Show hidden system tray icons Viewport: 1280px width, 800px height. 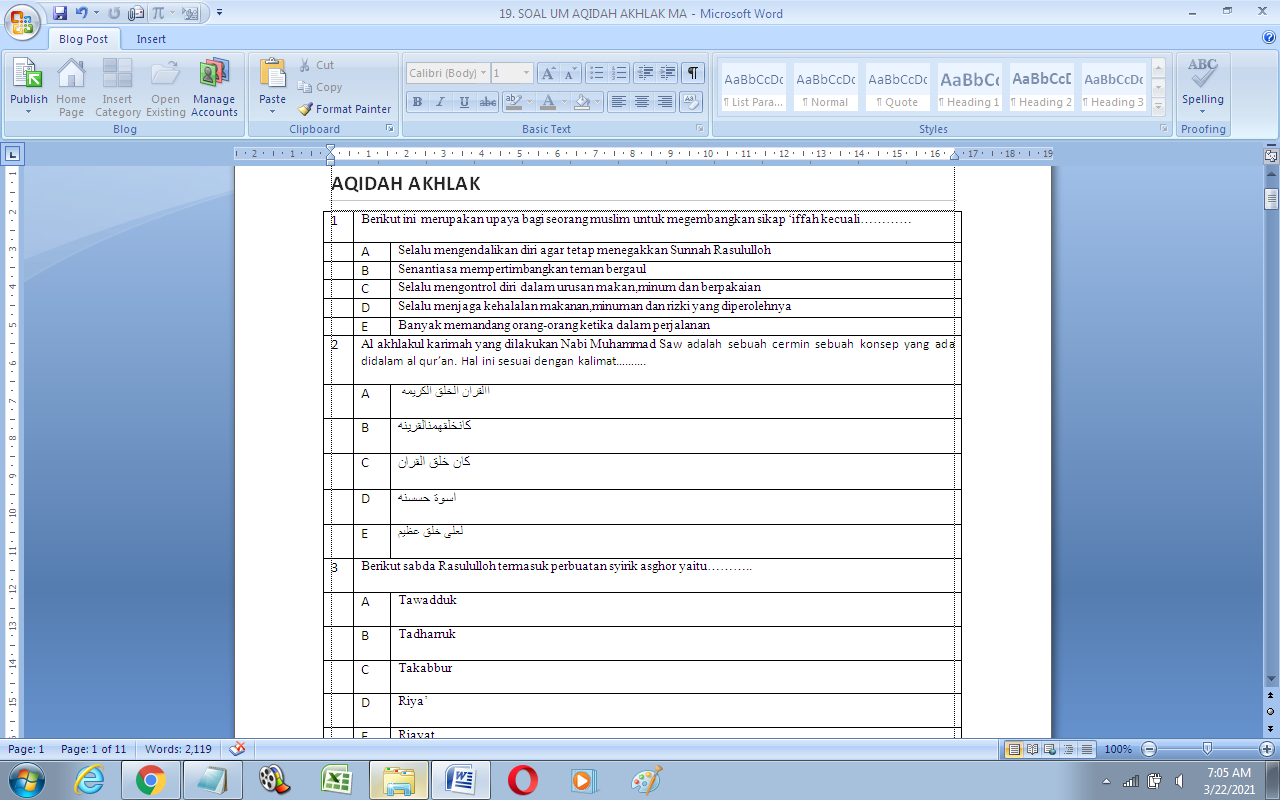(1105, 781)
